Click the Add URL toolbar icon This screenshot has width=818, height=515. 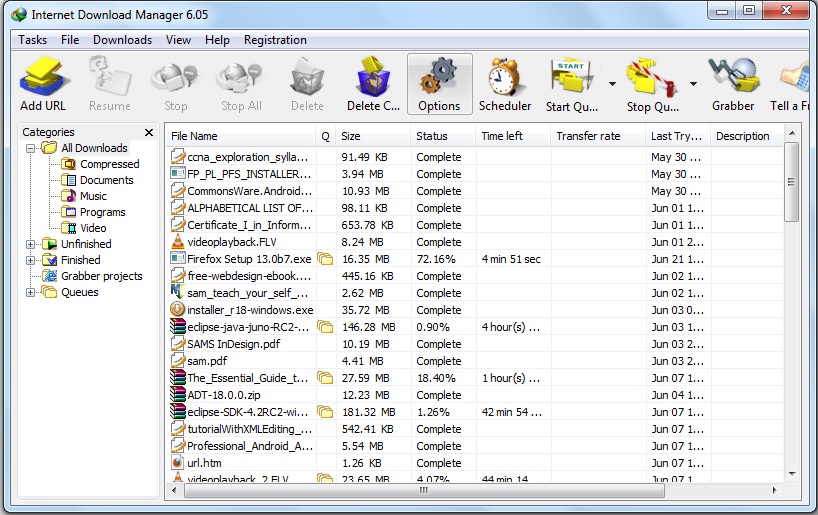click(43, 77)
